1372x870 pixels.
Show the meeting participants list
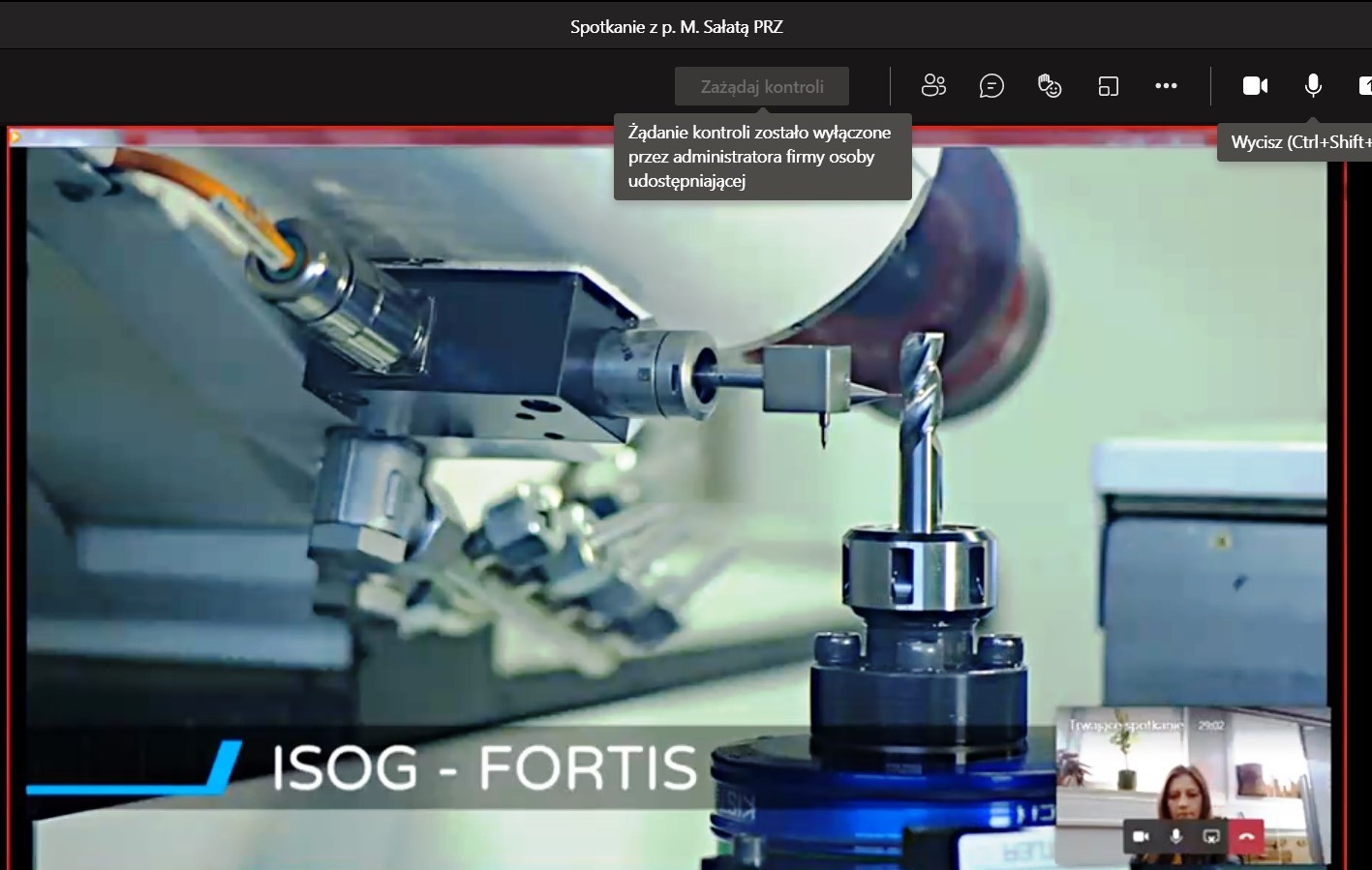(x=933, y=86)
